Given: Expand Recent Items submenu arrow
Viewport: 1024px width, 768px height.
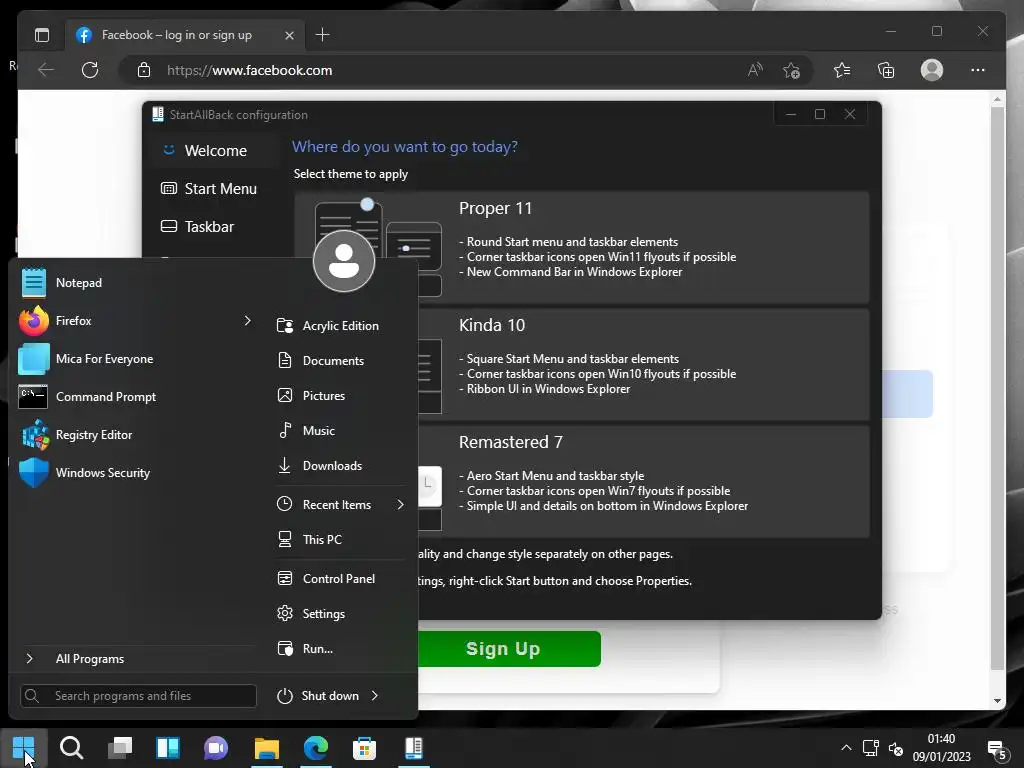Looking at the screenshot, I should (x=400, y=504).
